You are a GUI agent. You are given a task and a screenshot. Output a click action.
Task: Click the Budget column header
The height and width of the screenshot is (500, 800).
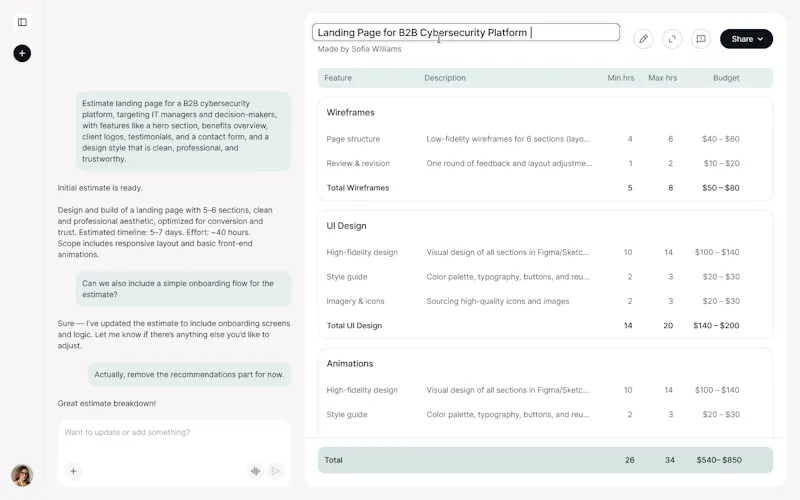[726, 78]
